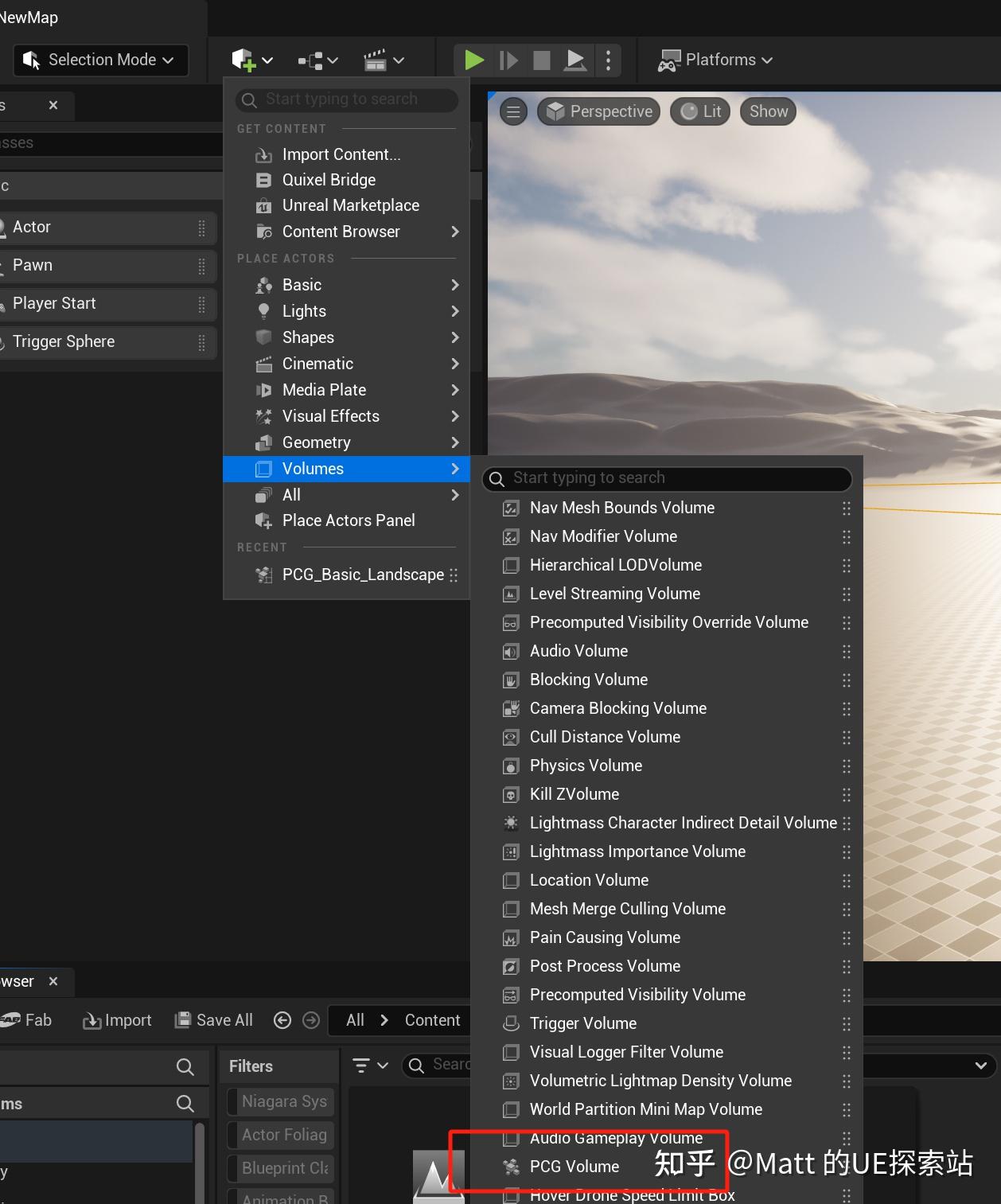Viewport: 1001px width, 1204px height.
Task: Click the viewport hamburger options icon
Action: pos(513,112)
